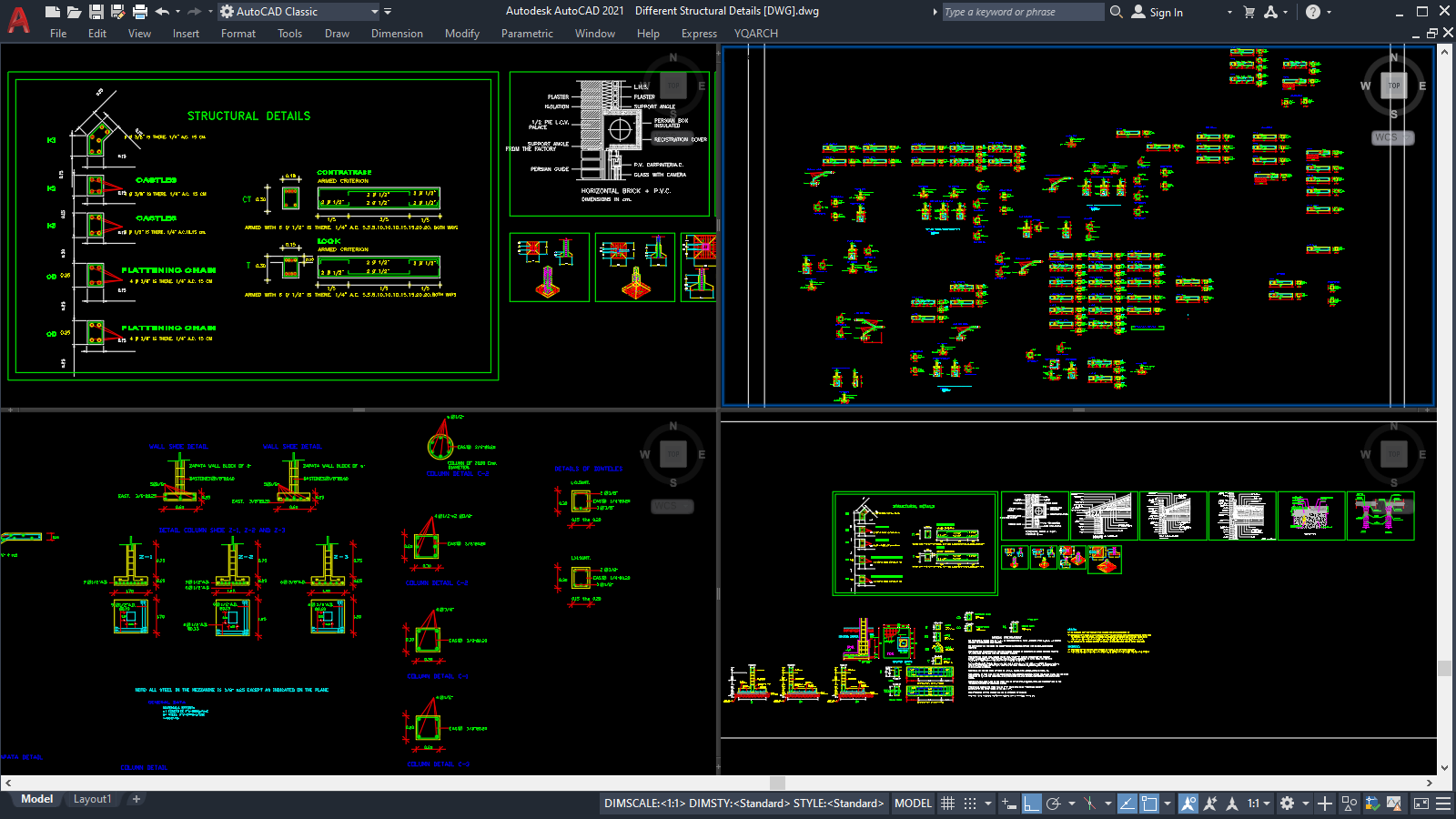Click the Sign In button
Viewport: 1456px width, 819px height.
(1167, 12)
